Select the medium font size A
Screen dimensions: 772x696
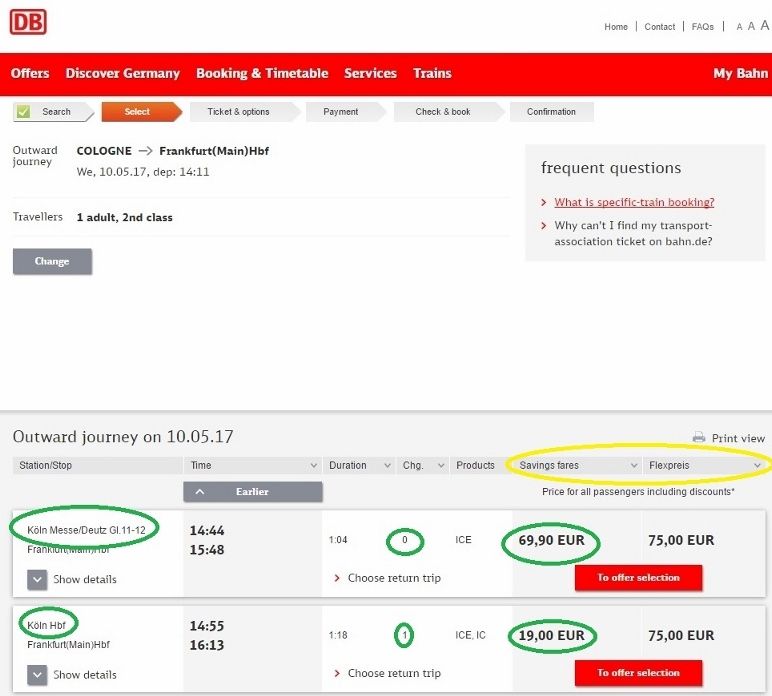[x=751, y=26]
